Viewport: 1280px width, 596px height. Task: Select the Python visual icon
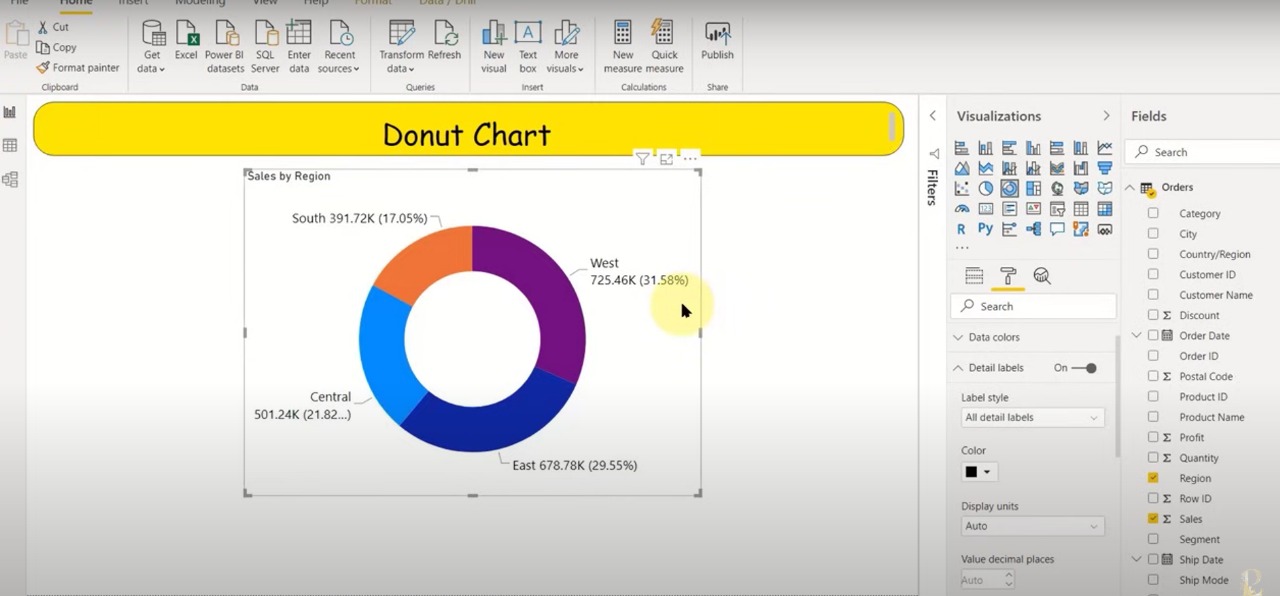click(x=985, y=229)
